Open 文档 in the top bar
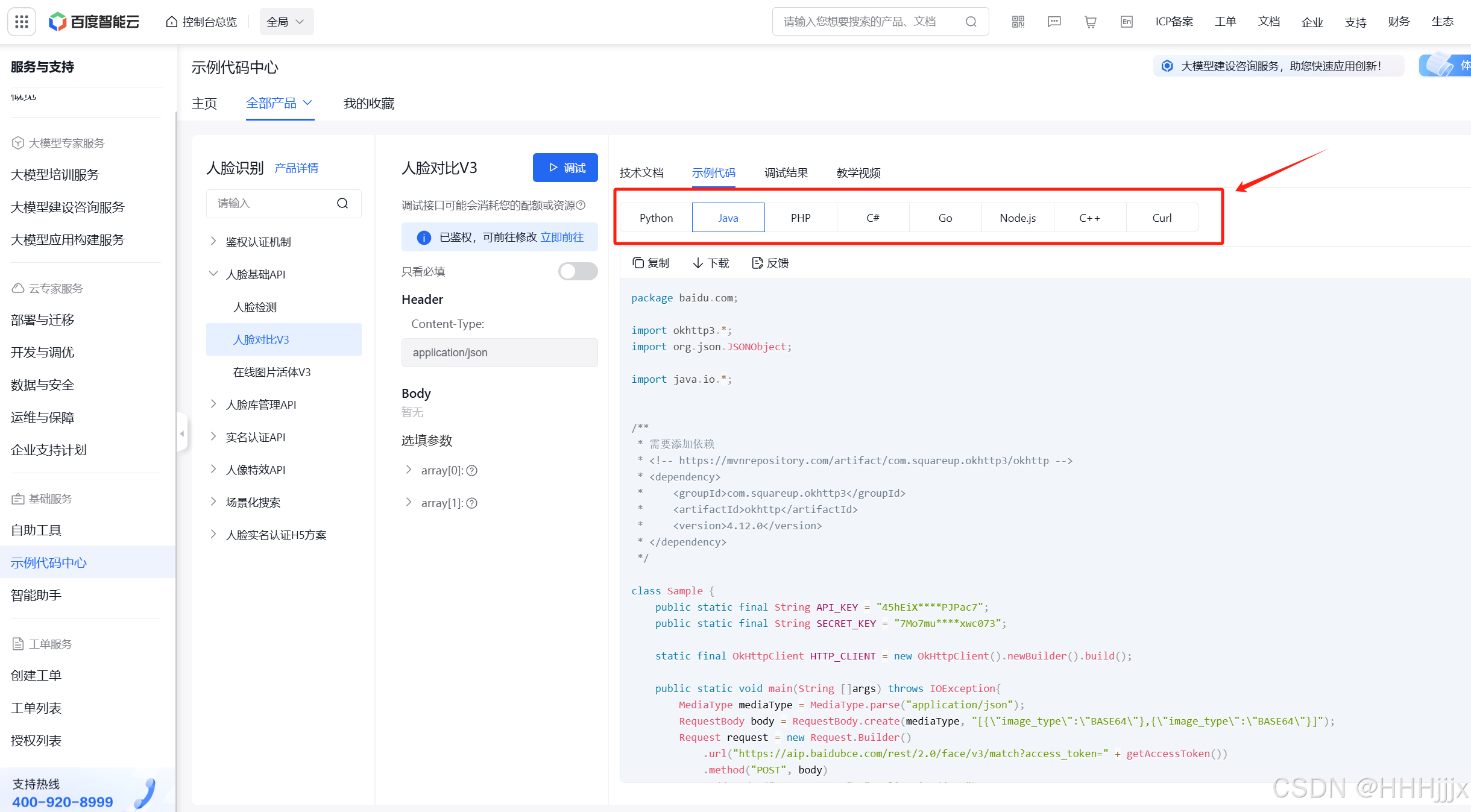Viewport: 1471px width, 812px height. (x=1268, y=22)
